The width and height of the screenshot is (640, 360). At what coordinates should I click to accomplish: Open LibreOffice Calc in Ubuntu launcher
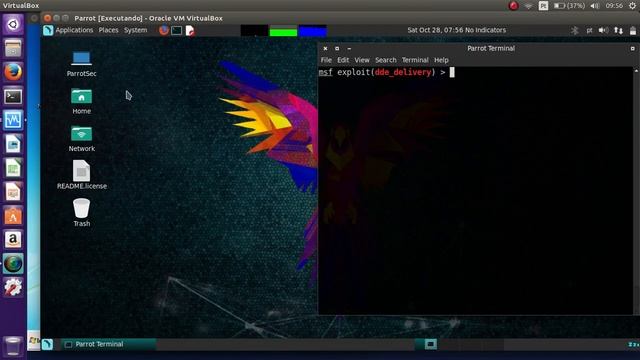[13, 168]
